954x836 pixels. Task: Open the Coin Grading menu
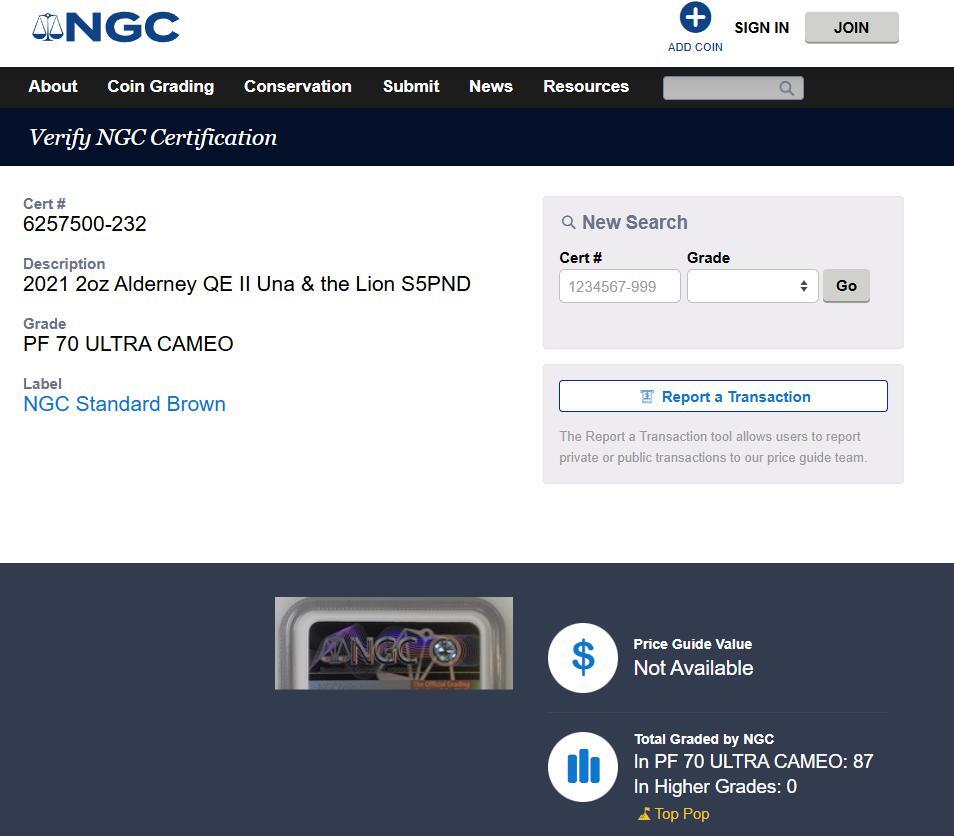161,86
